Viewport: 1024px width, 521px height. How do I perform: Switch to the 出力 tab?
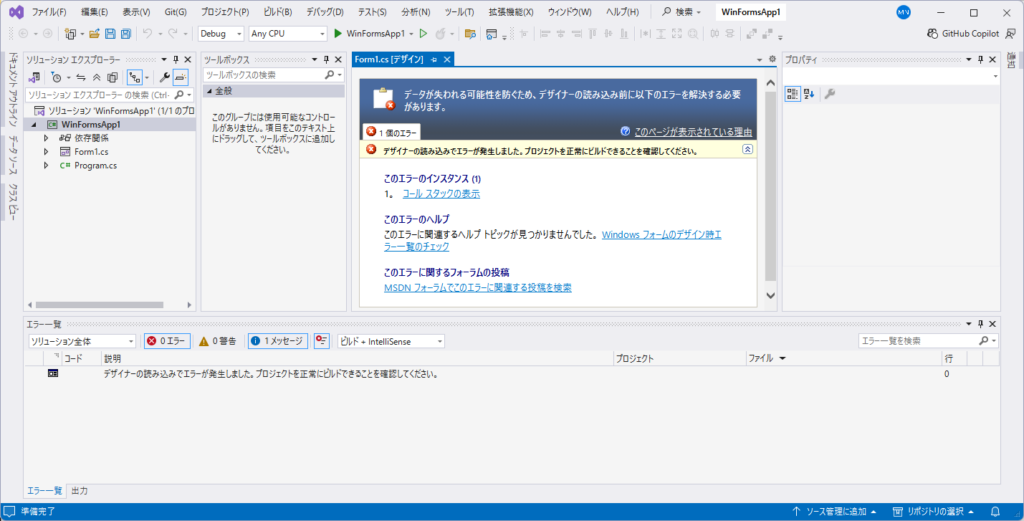[79, 491]
